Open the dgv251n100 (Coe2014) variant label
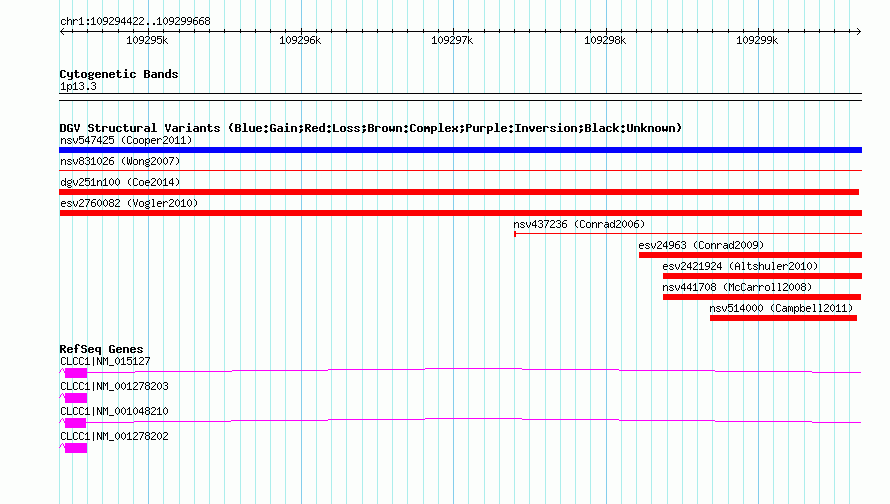This screenshot has width=890, height=504. click(x=120, y=182)
